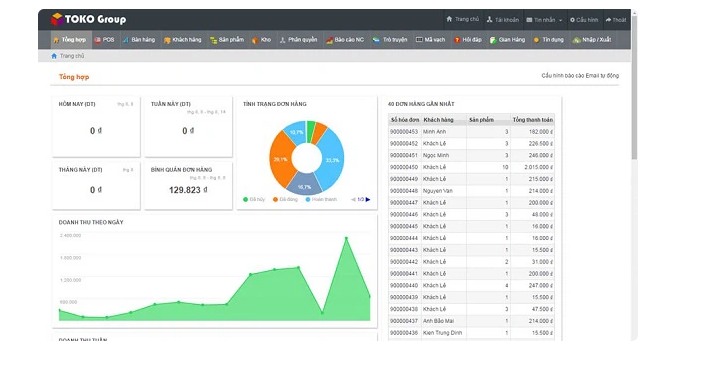The image size is (701, 366).
Task: Open the Khách hàng menu
Action: (182, 40)
